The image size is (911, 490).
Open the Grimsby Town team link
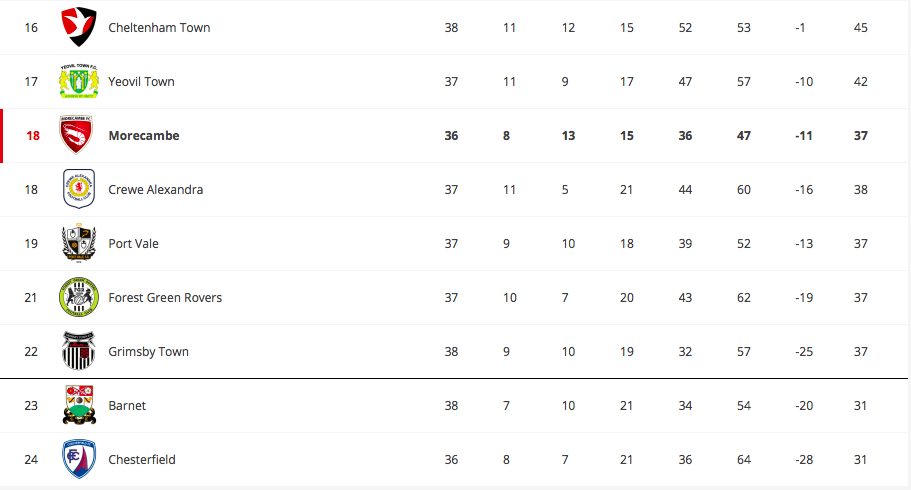[x=148, y=352]
